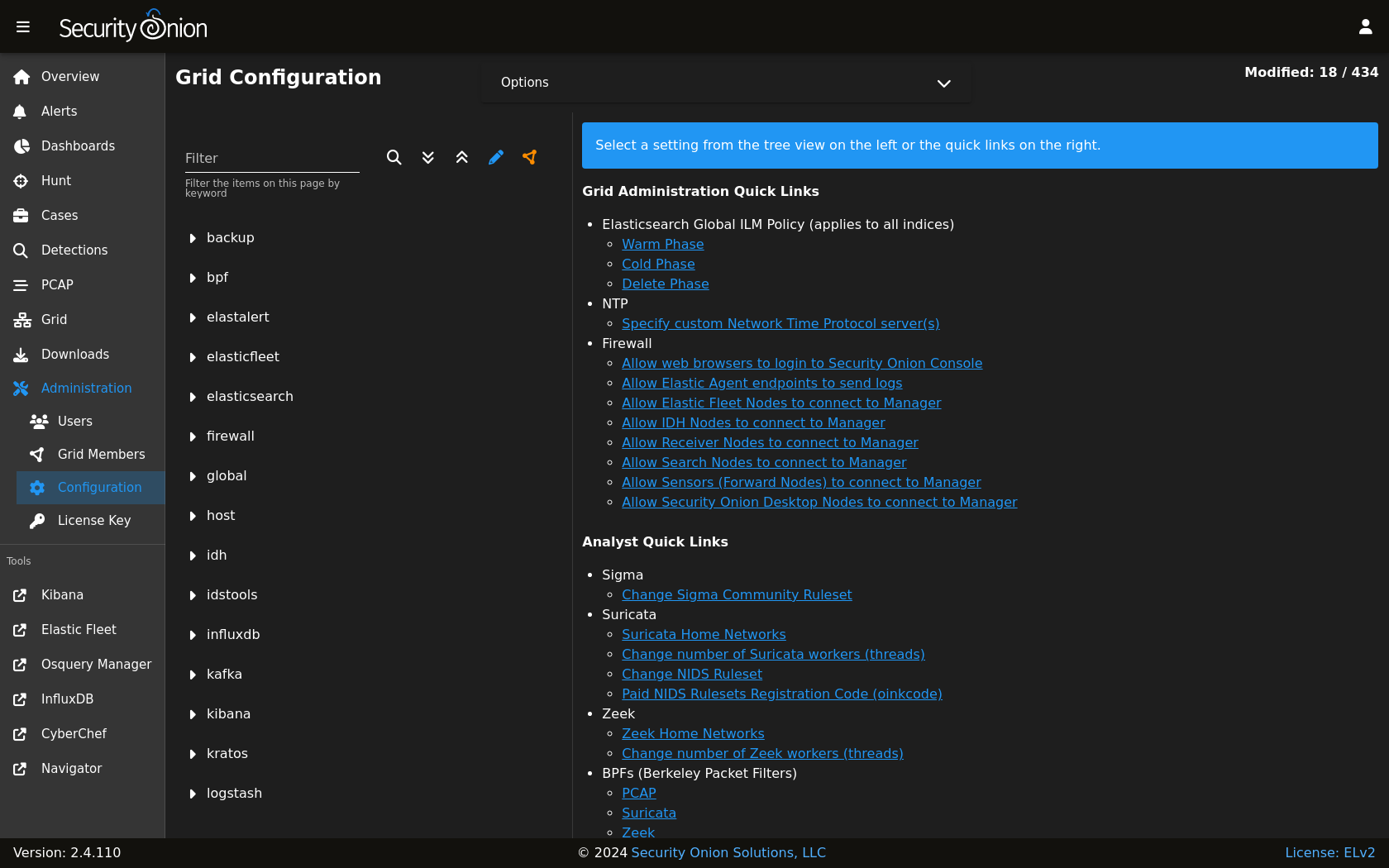Open Security Onion Solutions, LLC footer link

coord(728,853)
